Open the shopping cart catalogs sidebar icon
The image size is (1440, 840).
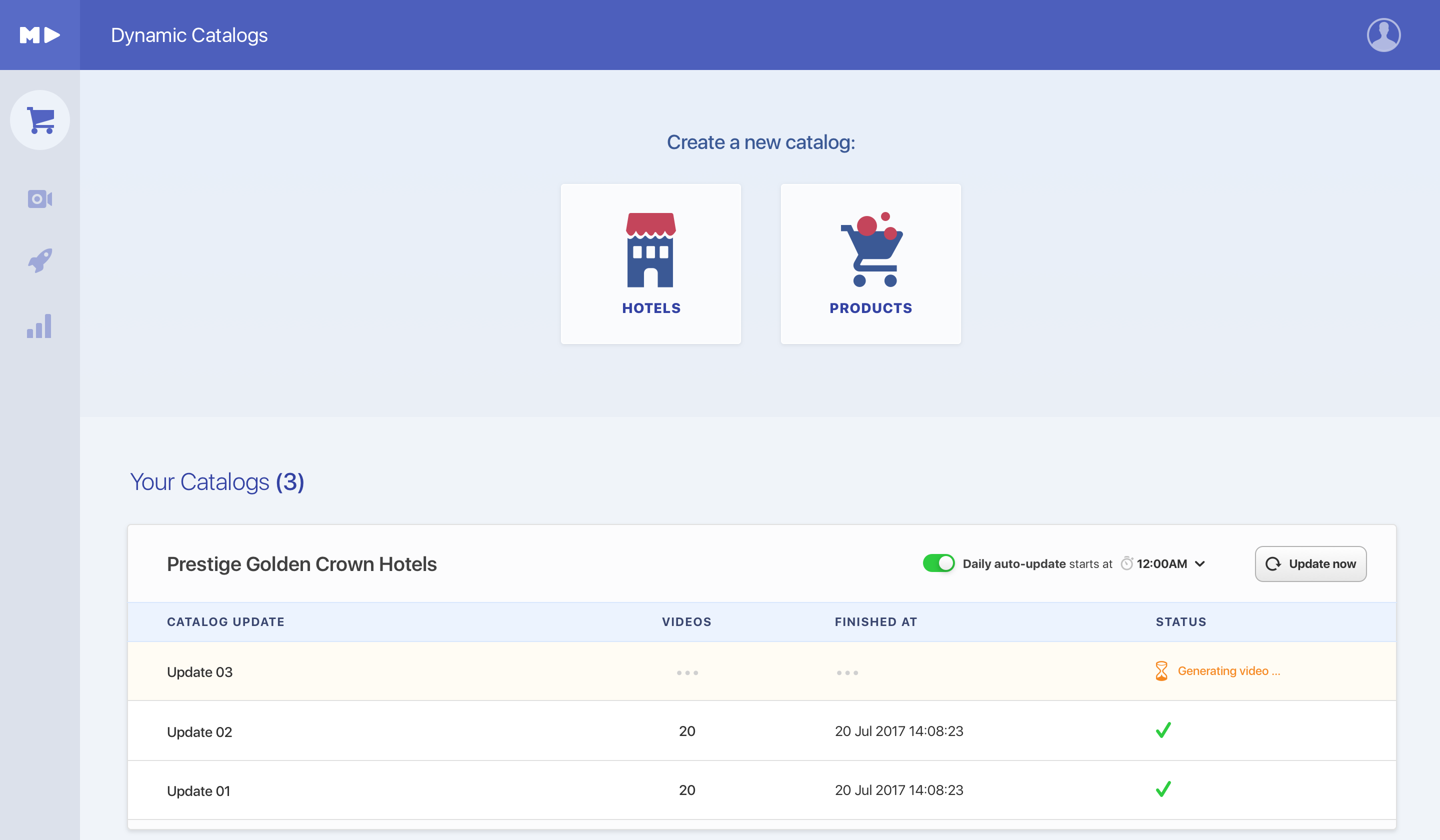click(x=40, y=120)
